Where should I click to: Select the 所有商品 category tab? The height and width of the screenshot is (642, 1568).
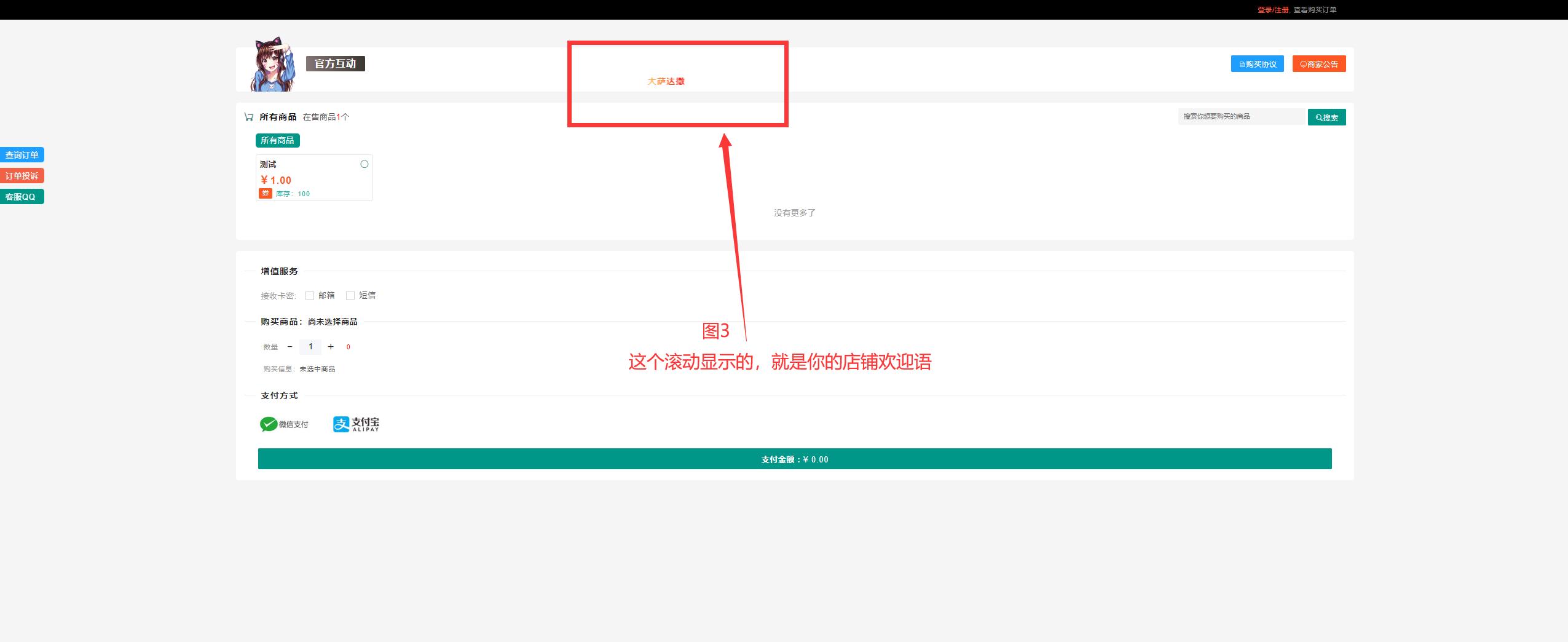click(277, 140)
